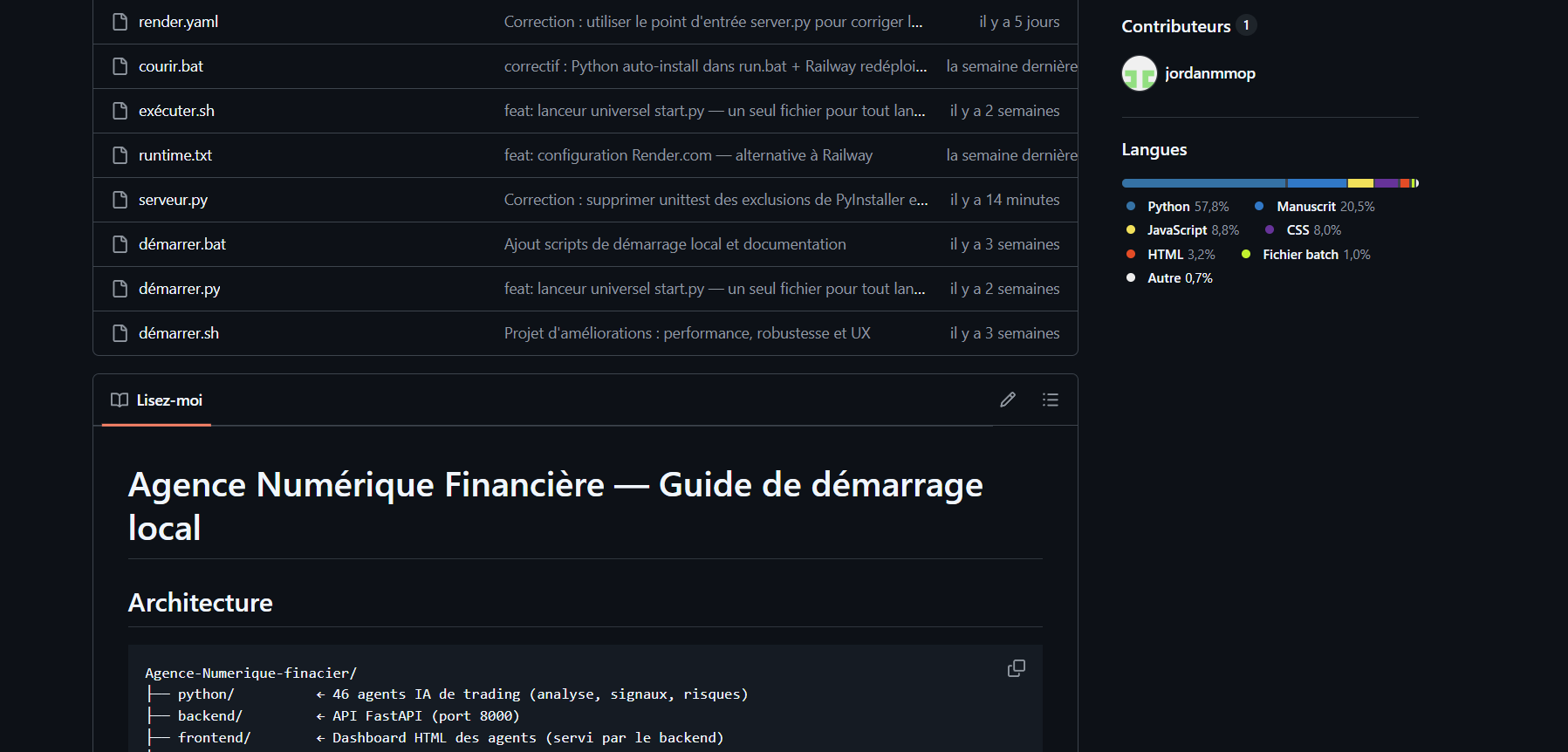
Task: Click the 'Langues' heading
Action: 1154,150
